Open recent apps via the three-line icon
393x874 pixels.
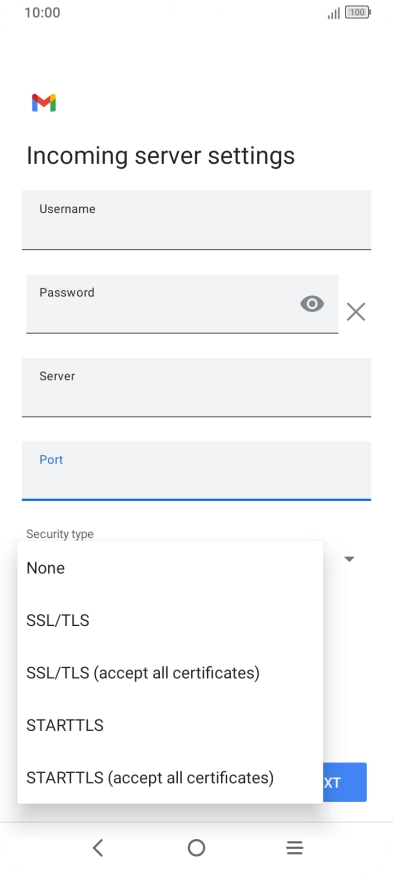(294, 848)
